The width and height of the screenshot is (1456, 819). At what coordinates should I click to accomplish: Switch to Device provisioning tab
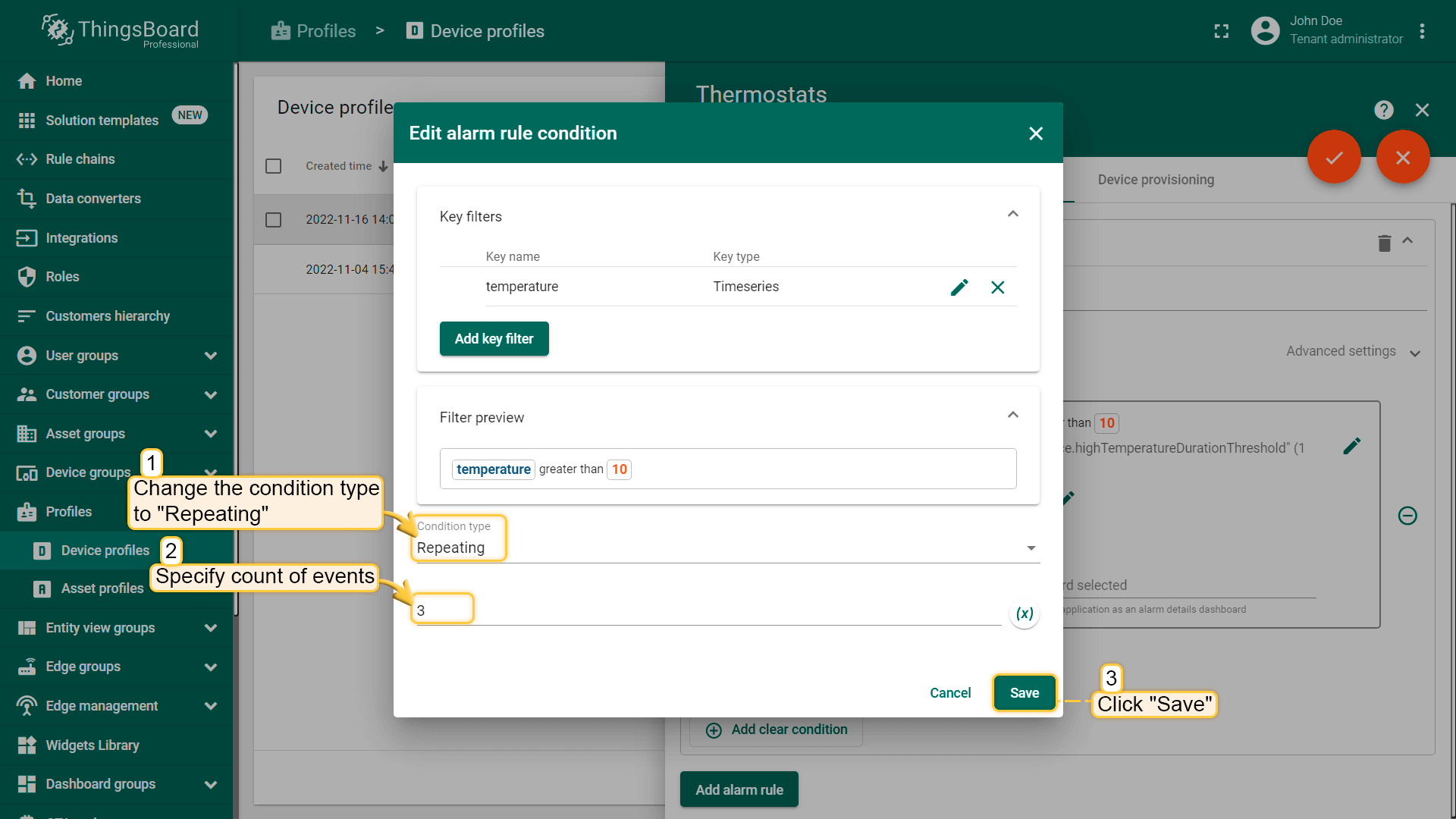[x=1156, y=180]
